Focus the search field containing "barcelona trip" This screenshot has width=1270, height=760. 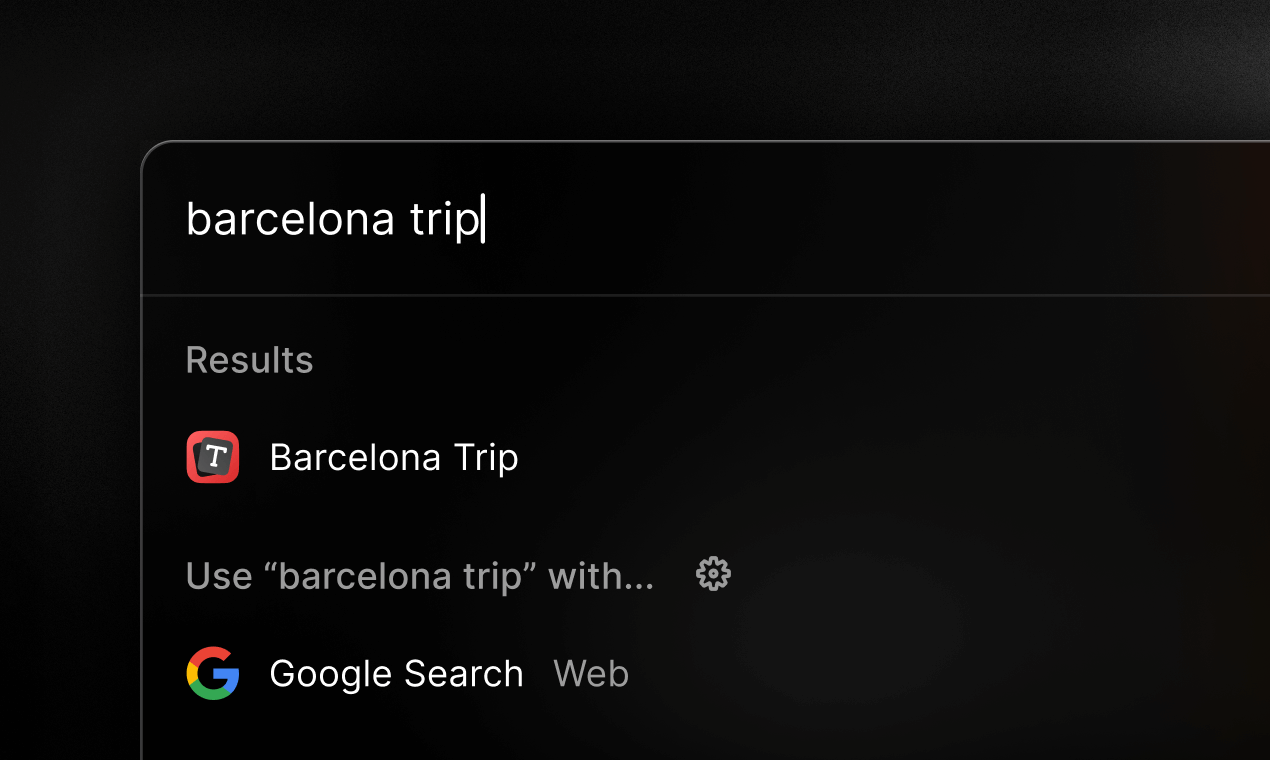(x=700, y=219)
